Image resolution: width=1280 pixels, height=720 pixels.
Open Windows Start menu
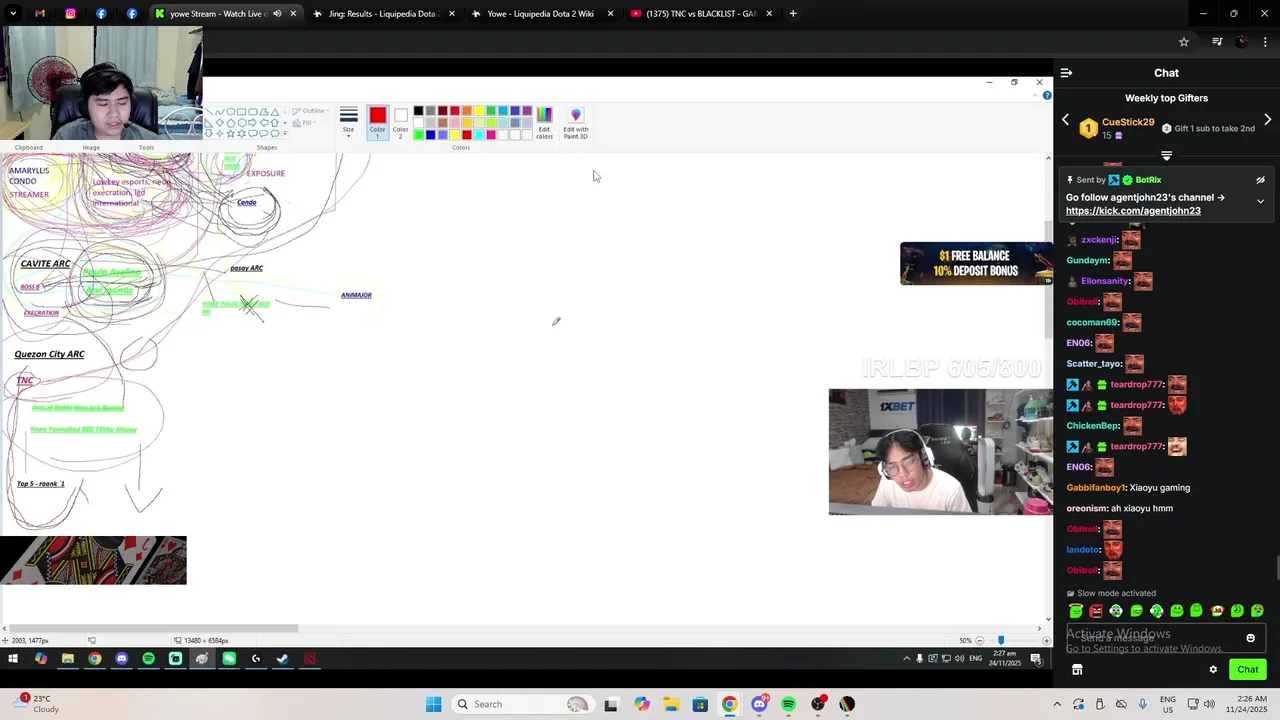pos(433,704)
